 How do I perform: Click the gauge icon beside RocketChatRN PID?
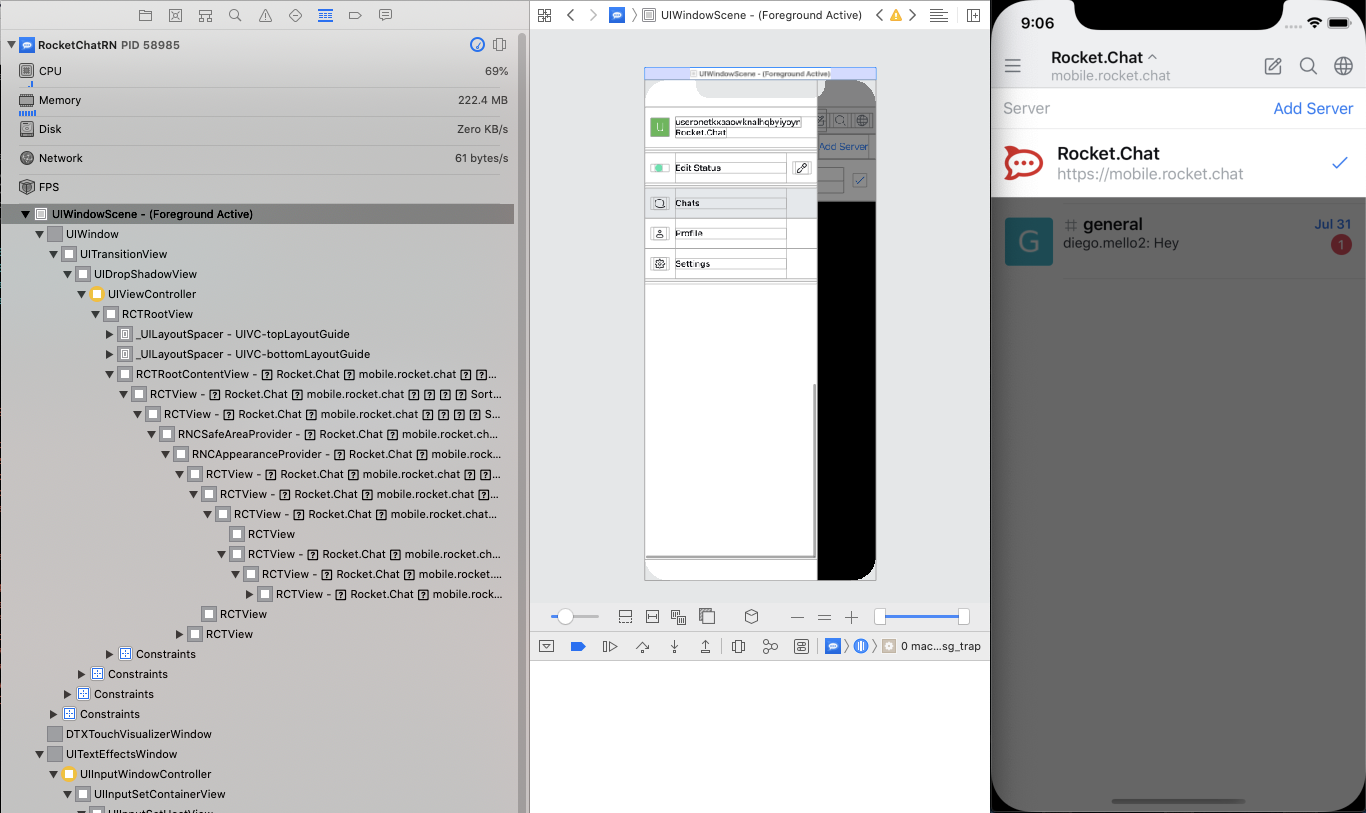pos(477,45)
